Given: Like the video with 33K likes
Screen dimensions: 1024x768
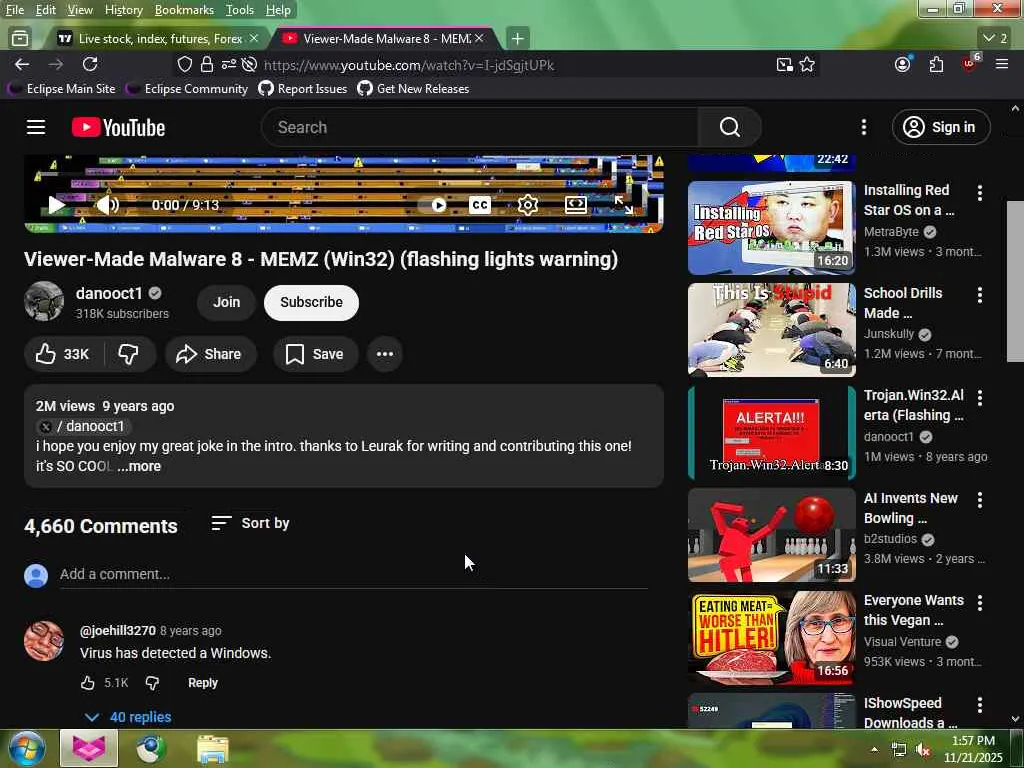Looking at the screenshot, I should 63,354.
